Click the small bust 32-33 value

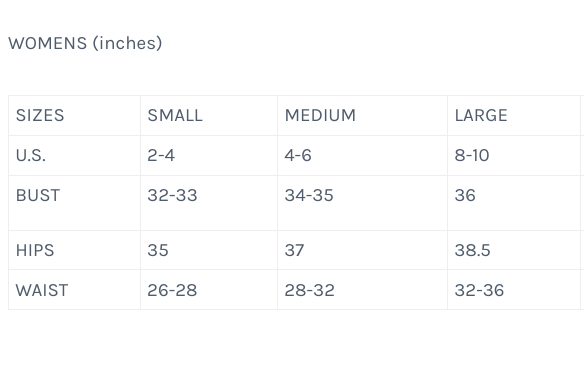(x=172, y=195)
